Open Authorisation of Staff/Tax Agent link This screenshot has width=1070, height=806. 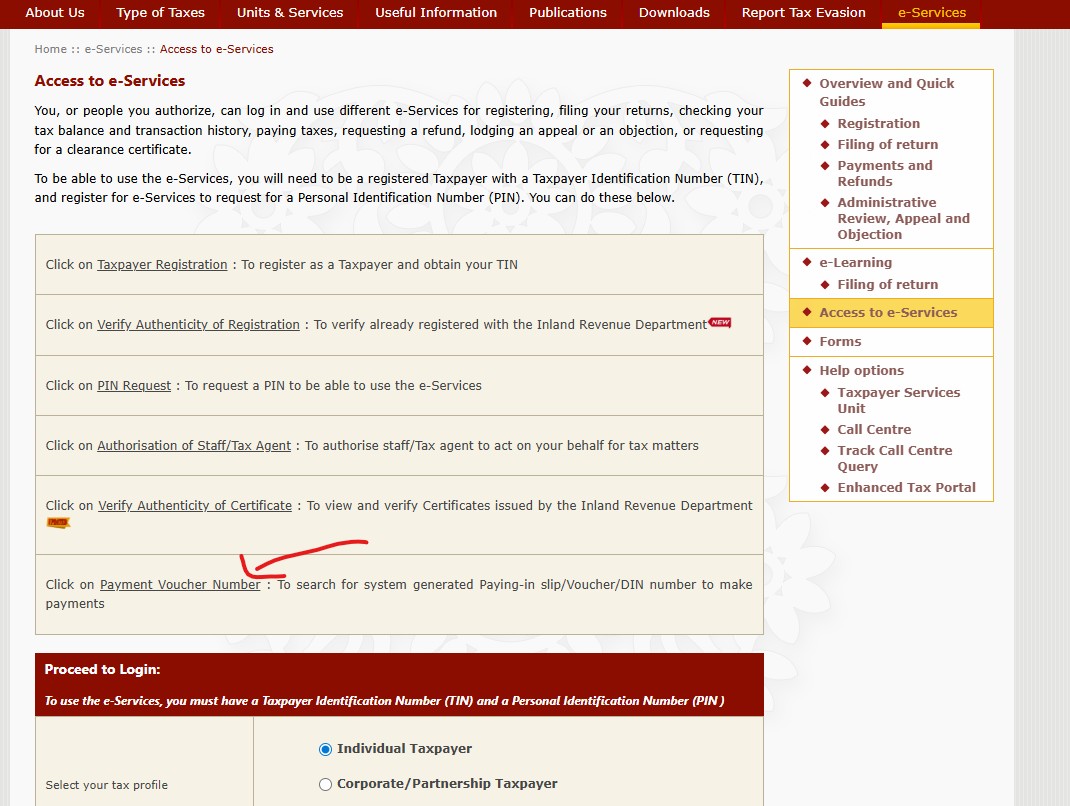[x=194, y=446]
